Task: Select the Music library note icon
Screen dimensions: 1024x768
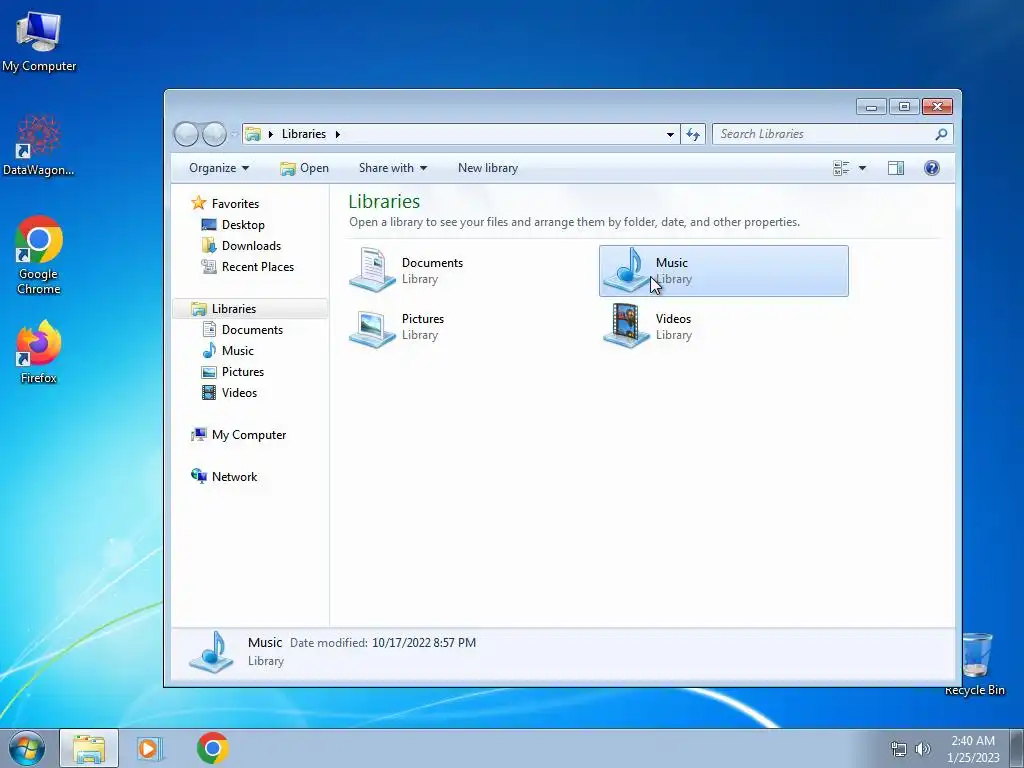Action: tap(626, 270)
